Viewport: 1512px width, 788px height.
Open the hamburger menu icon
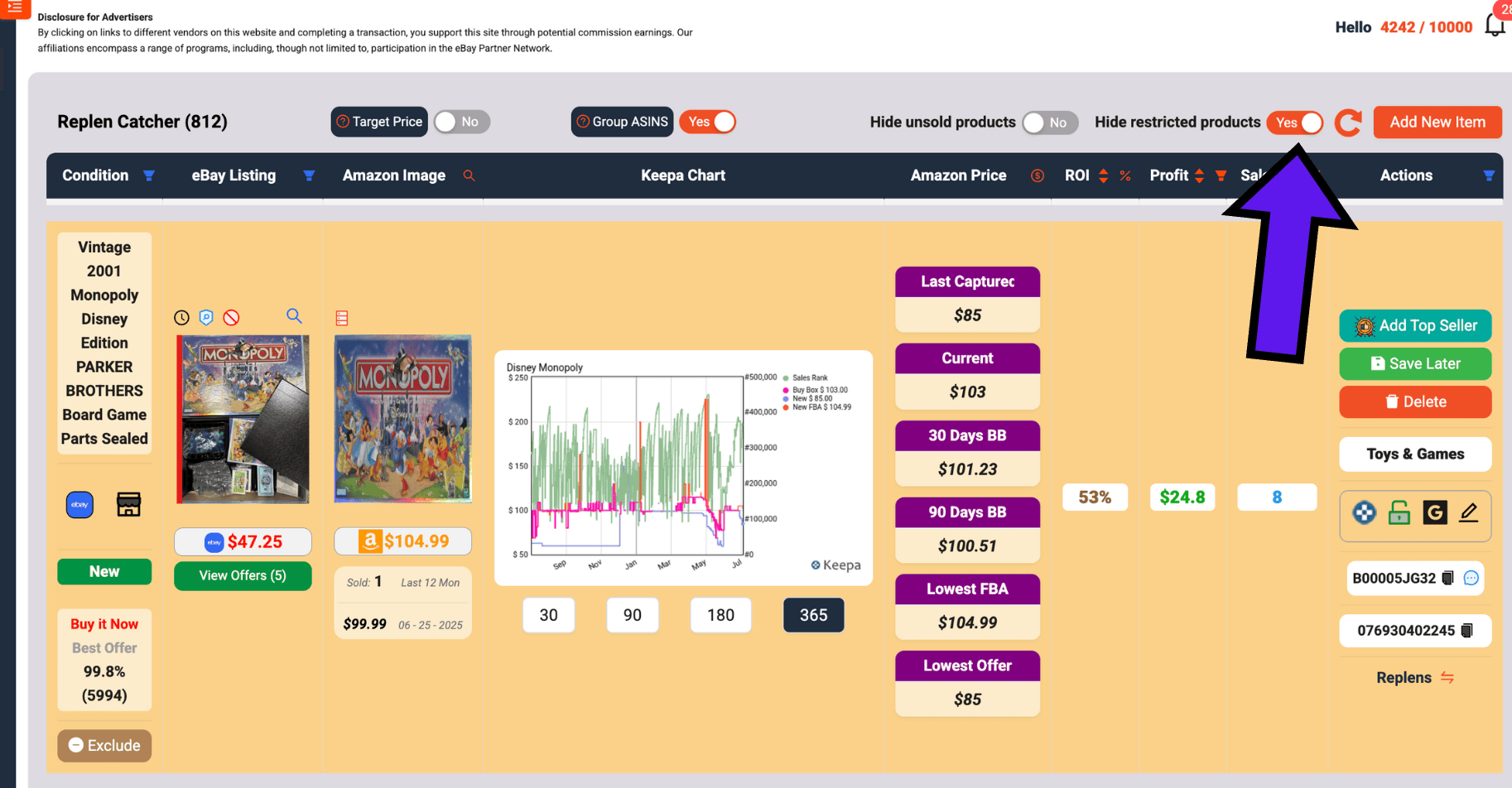(x=15, y=7)
